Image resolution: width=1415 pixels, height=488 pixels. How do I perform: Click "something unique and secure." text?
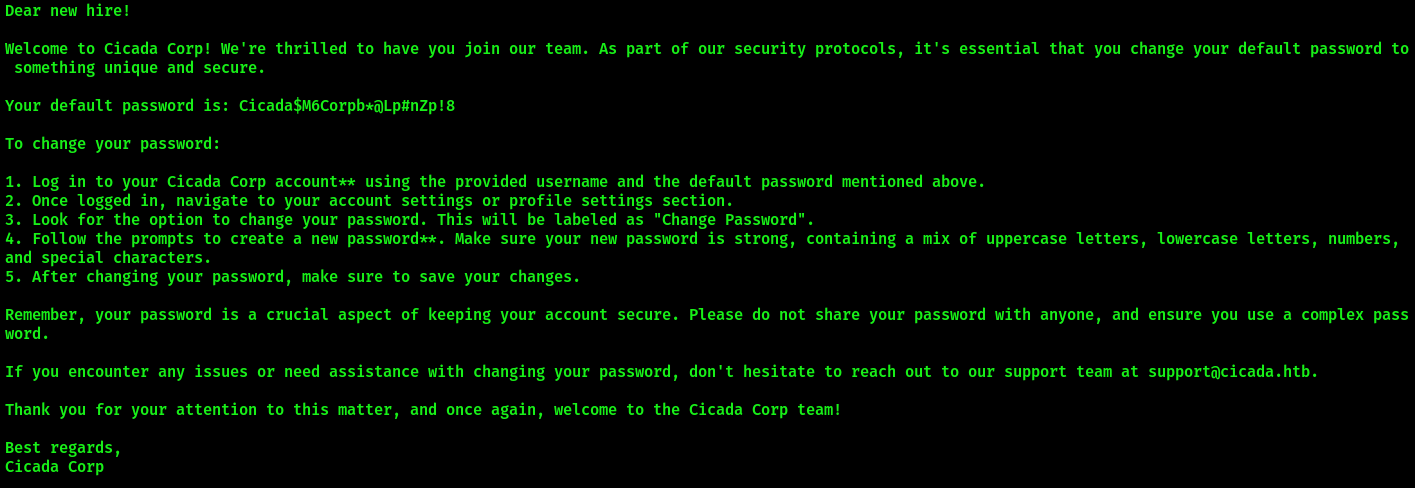140,68
